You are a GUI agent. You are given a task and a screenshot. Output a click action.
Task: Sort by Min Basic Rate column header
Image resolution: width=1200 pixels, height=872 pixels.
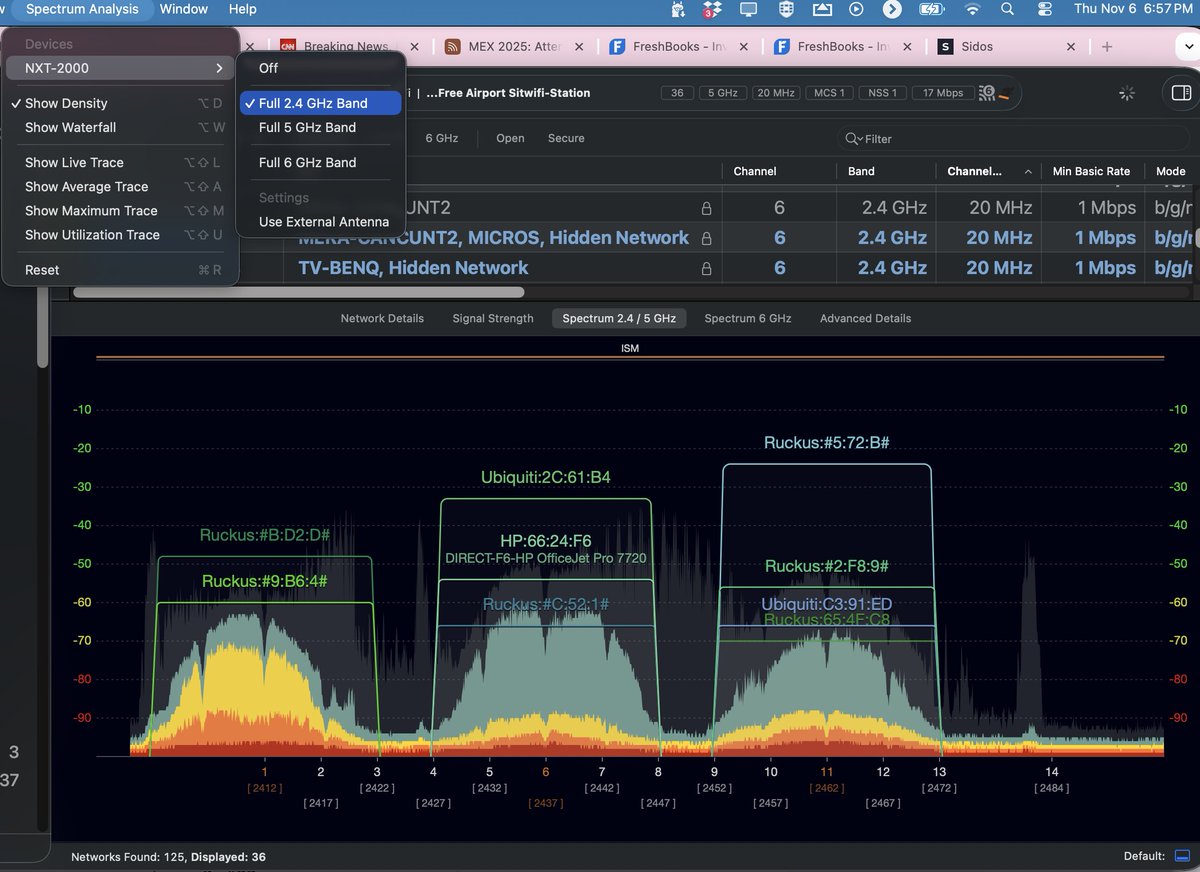pyautogui.click(x=1091, y=171)
